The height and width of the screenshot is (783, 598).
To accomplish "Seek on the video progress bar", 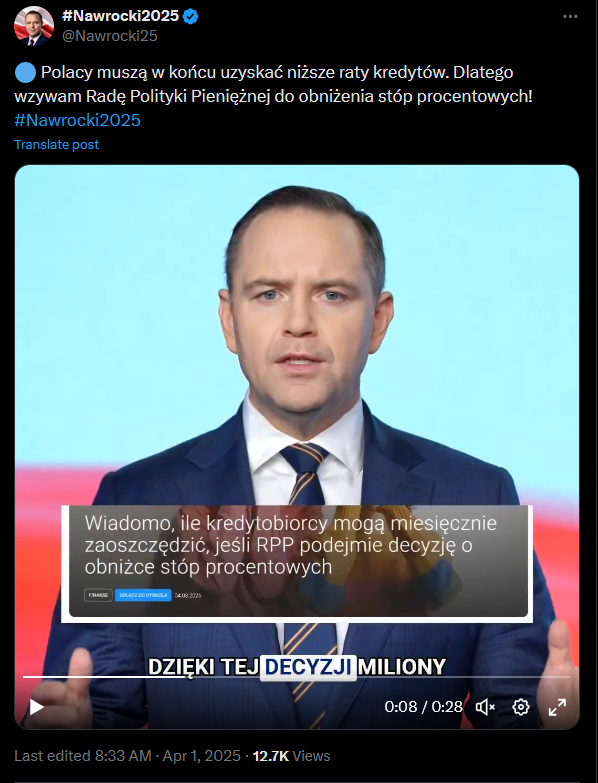I will tap(297, 677).
